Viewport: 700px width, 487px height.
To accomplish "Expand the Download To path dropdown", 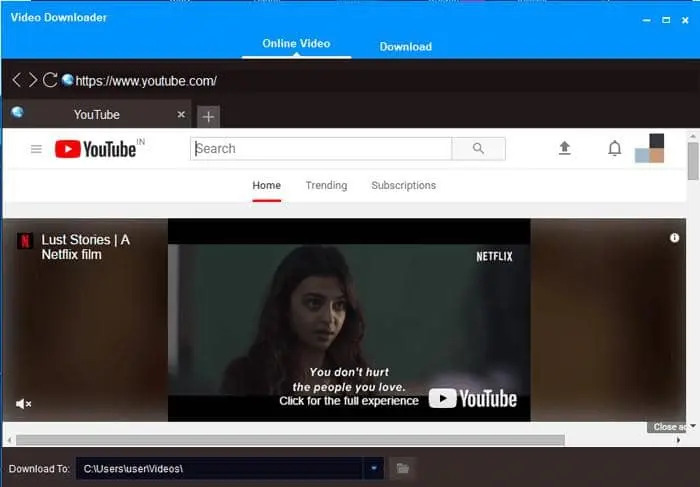I will (x=373, y=468).
